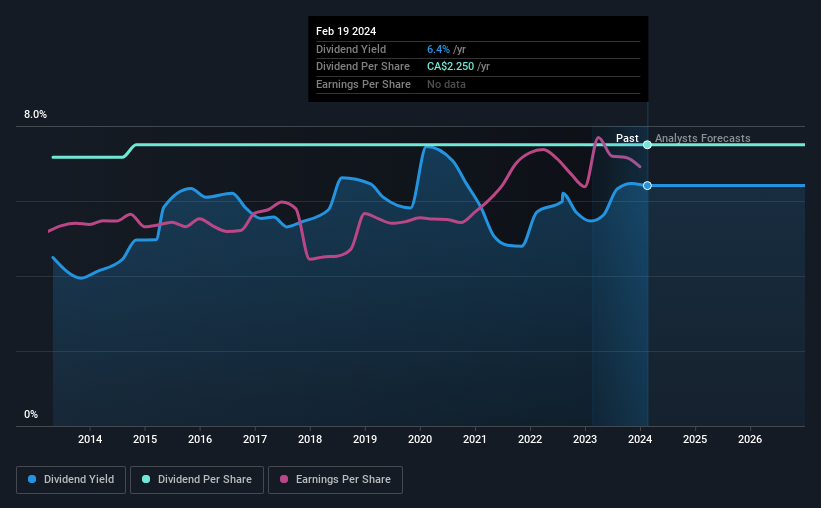Click the pink Earnings Per Share legend dot
Image resolution: width=821 pixels, height=508 pixels.
coord(284,479)
